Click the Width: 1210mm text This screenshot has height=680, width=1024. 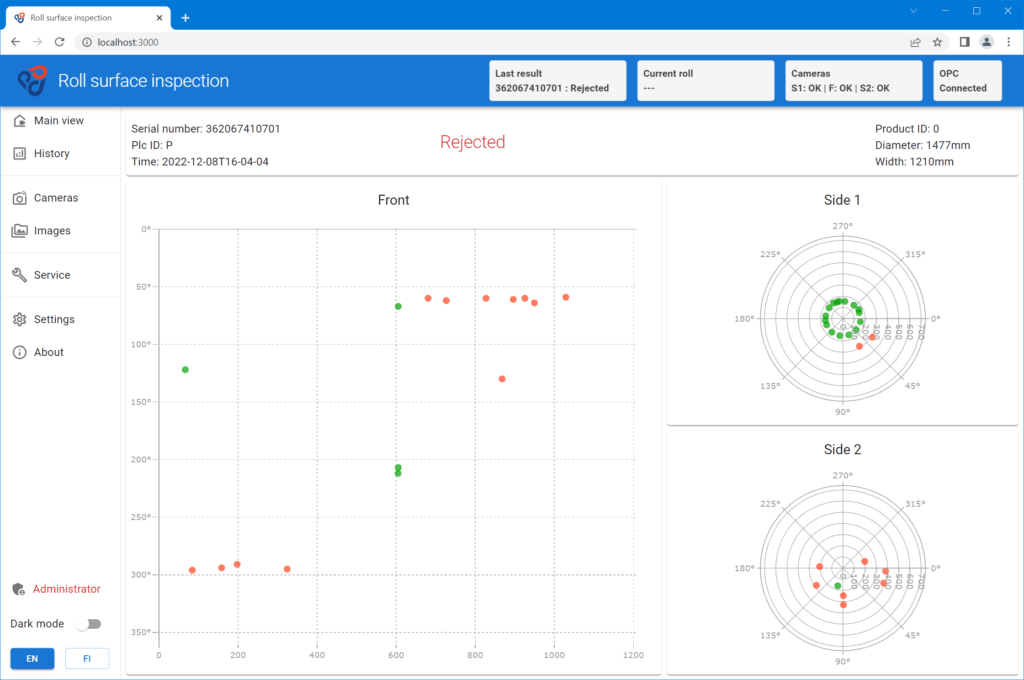(914, 161)
